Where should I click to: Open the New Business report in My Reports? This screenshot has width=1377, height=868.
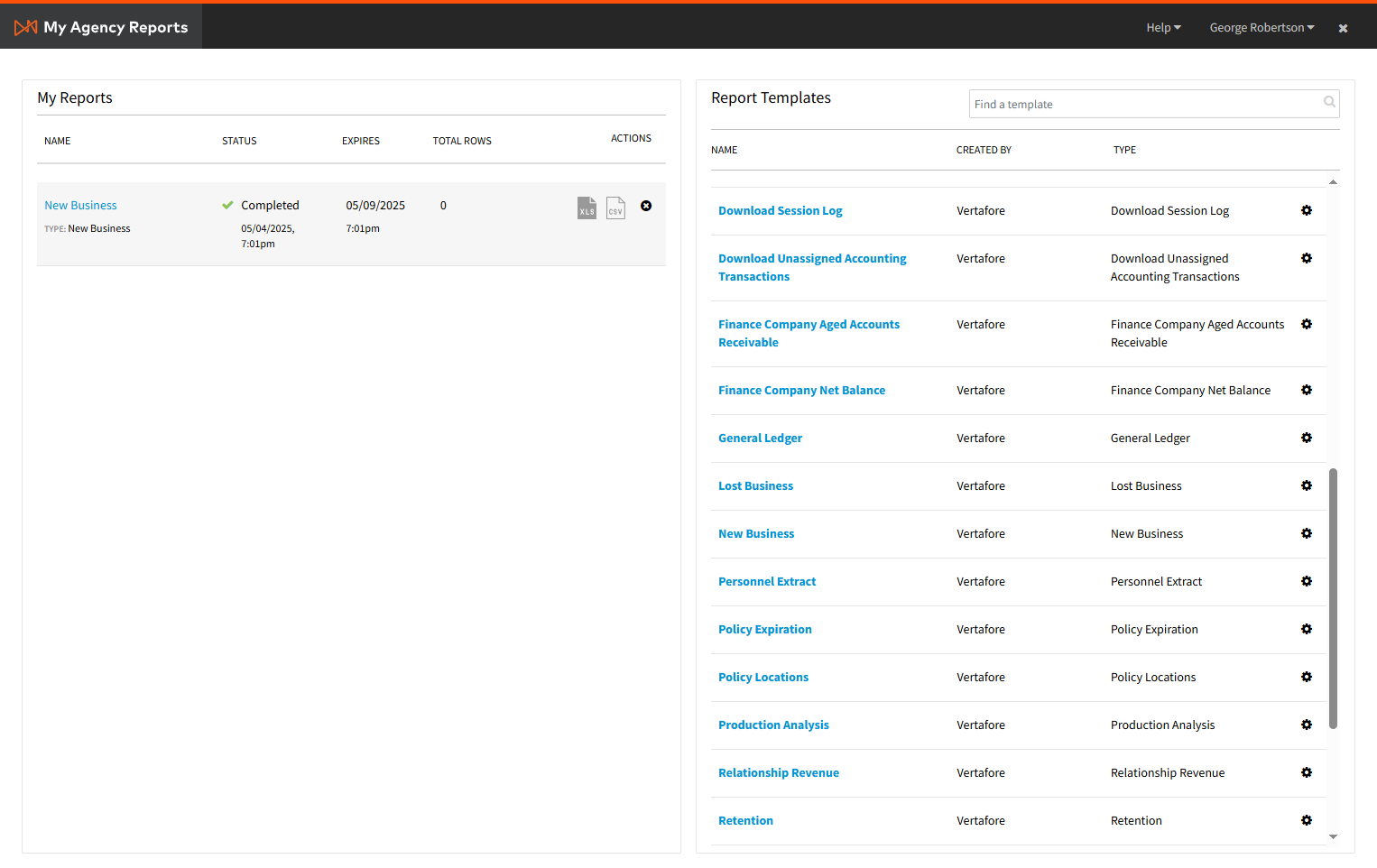click(x=80, y=206)
